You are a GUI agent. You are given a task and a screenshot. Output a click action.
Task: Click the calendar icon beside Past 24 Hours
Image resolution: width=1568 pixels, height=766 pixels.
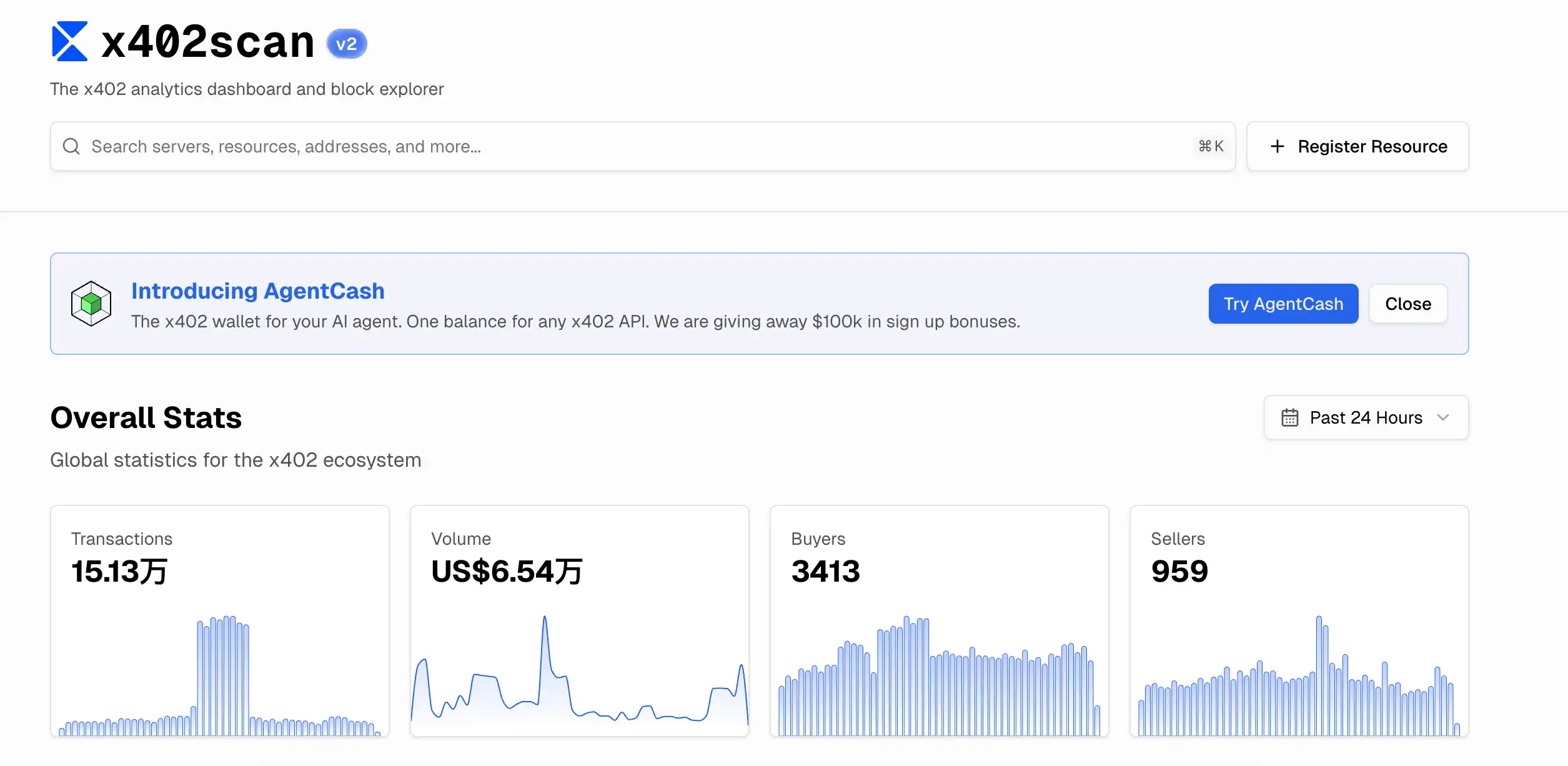pos(1289,417)
